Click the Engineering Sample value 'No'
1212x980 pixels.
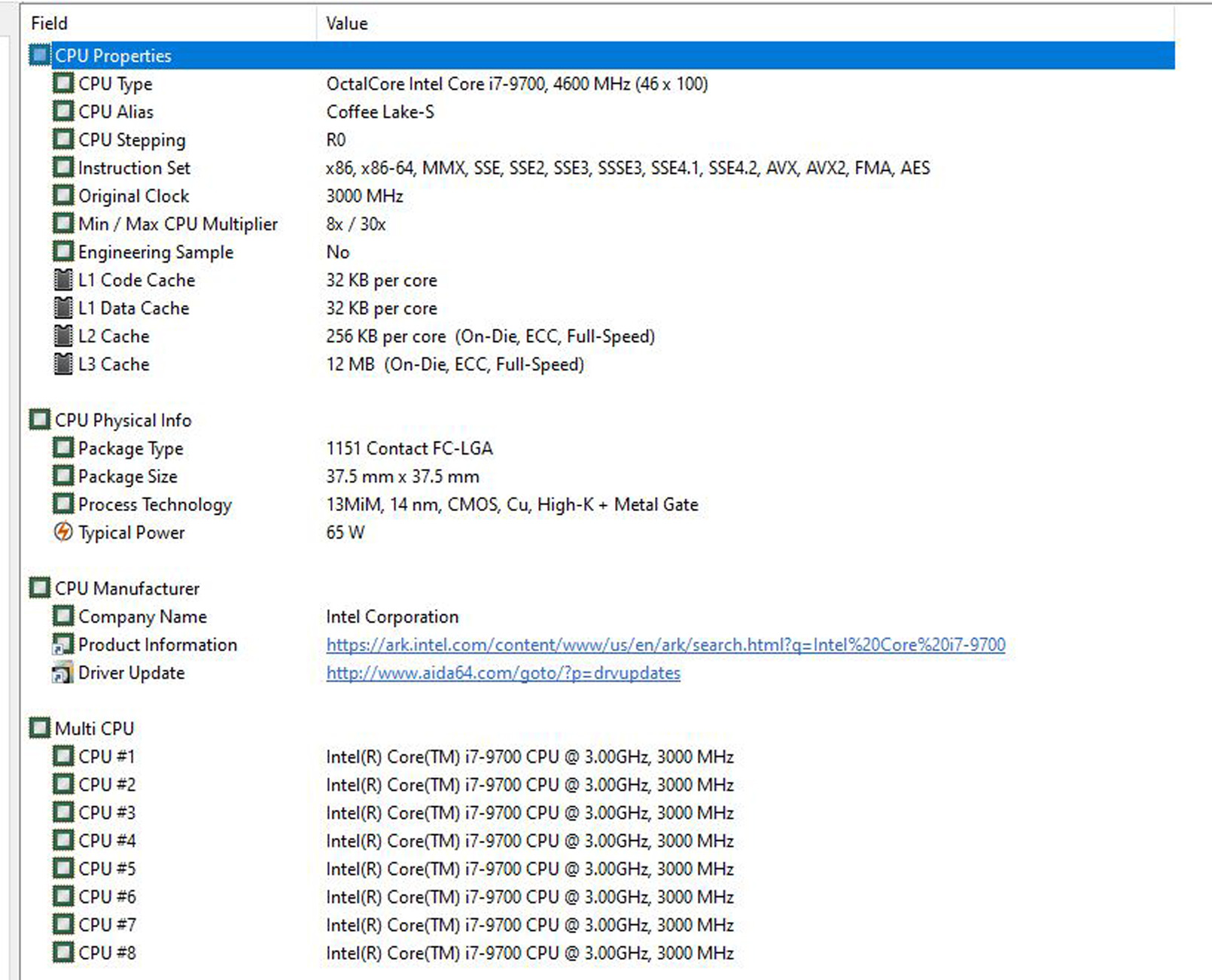(338, 251)
